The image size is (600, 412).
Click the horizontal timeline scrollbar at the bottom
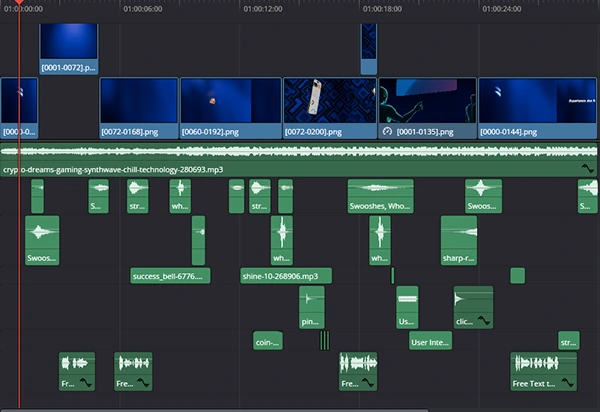214,410
